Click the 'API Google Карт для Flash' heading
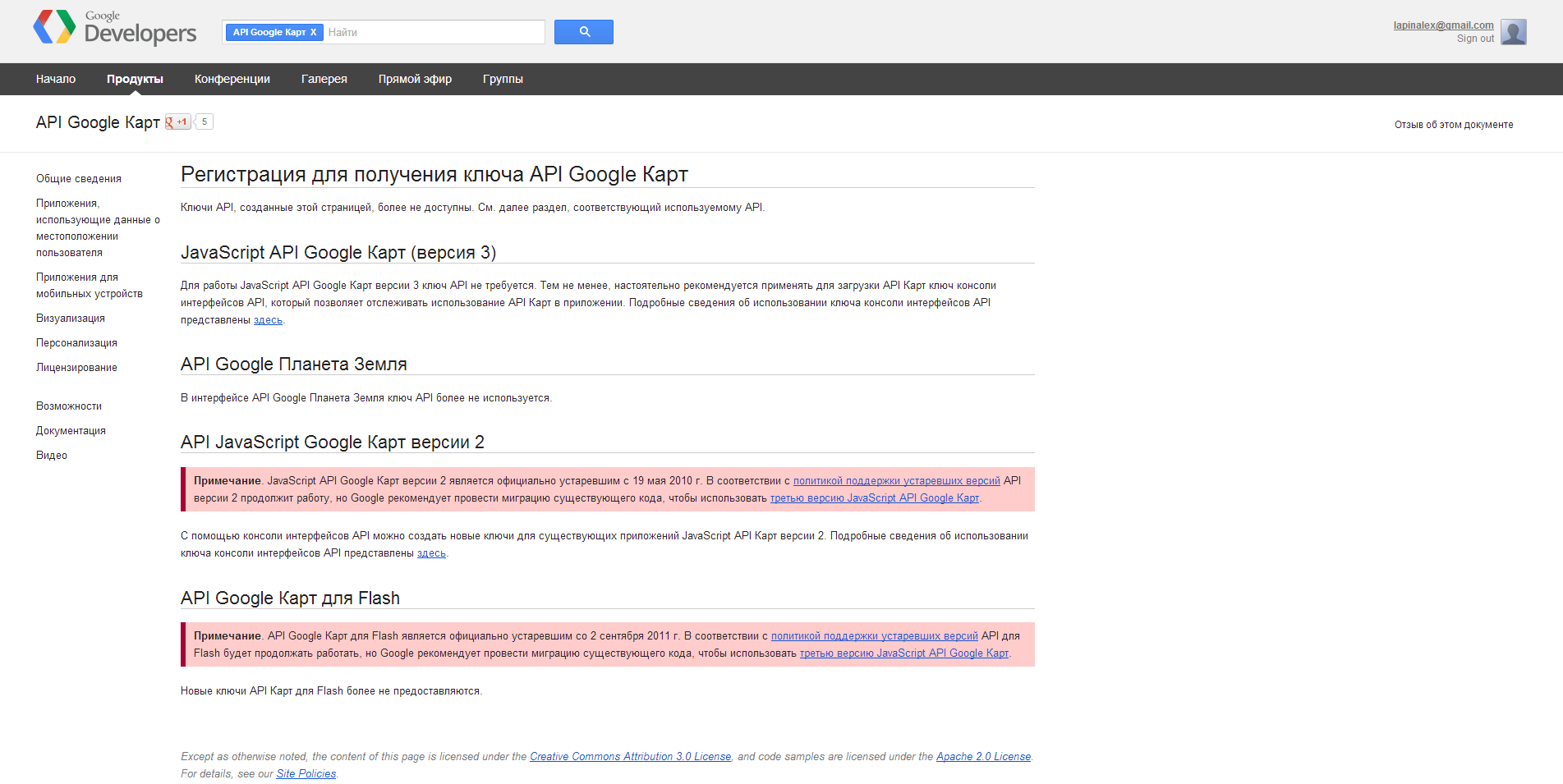 point(290,598)
